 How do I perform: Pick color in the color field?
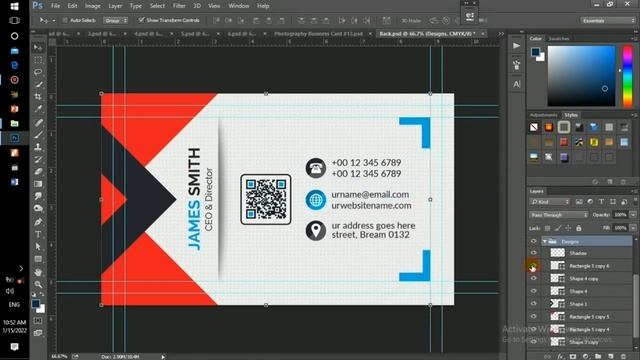click(581, 76)
